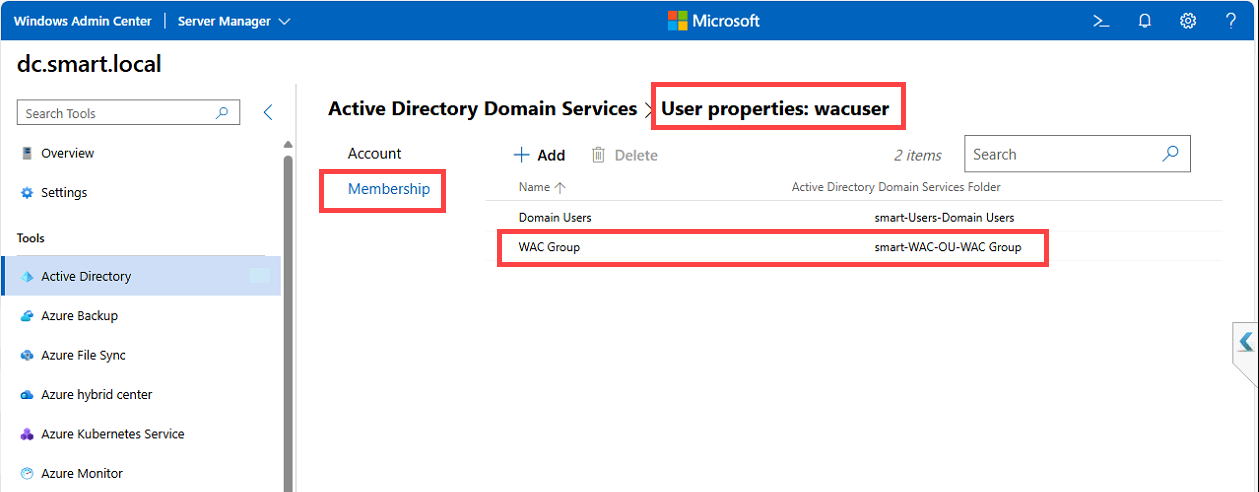The width and height of the screenshot is (1259, 492).
Task: Click the Azure hybrid center icon
Action: coord(27,395)
